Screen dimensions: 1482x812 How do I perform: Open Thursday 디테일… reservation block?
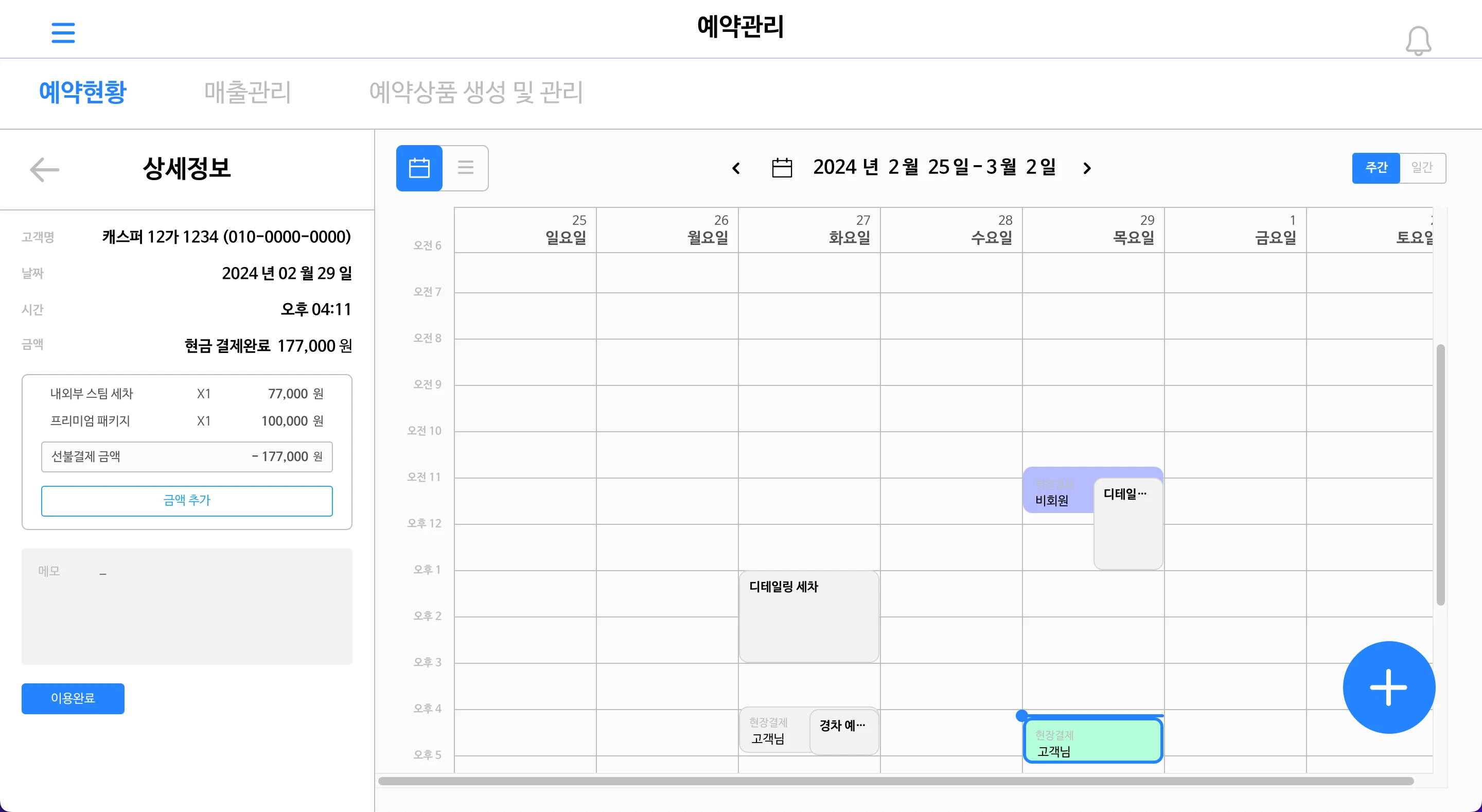[x=1128, y=524]
